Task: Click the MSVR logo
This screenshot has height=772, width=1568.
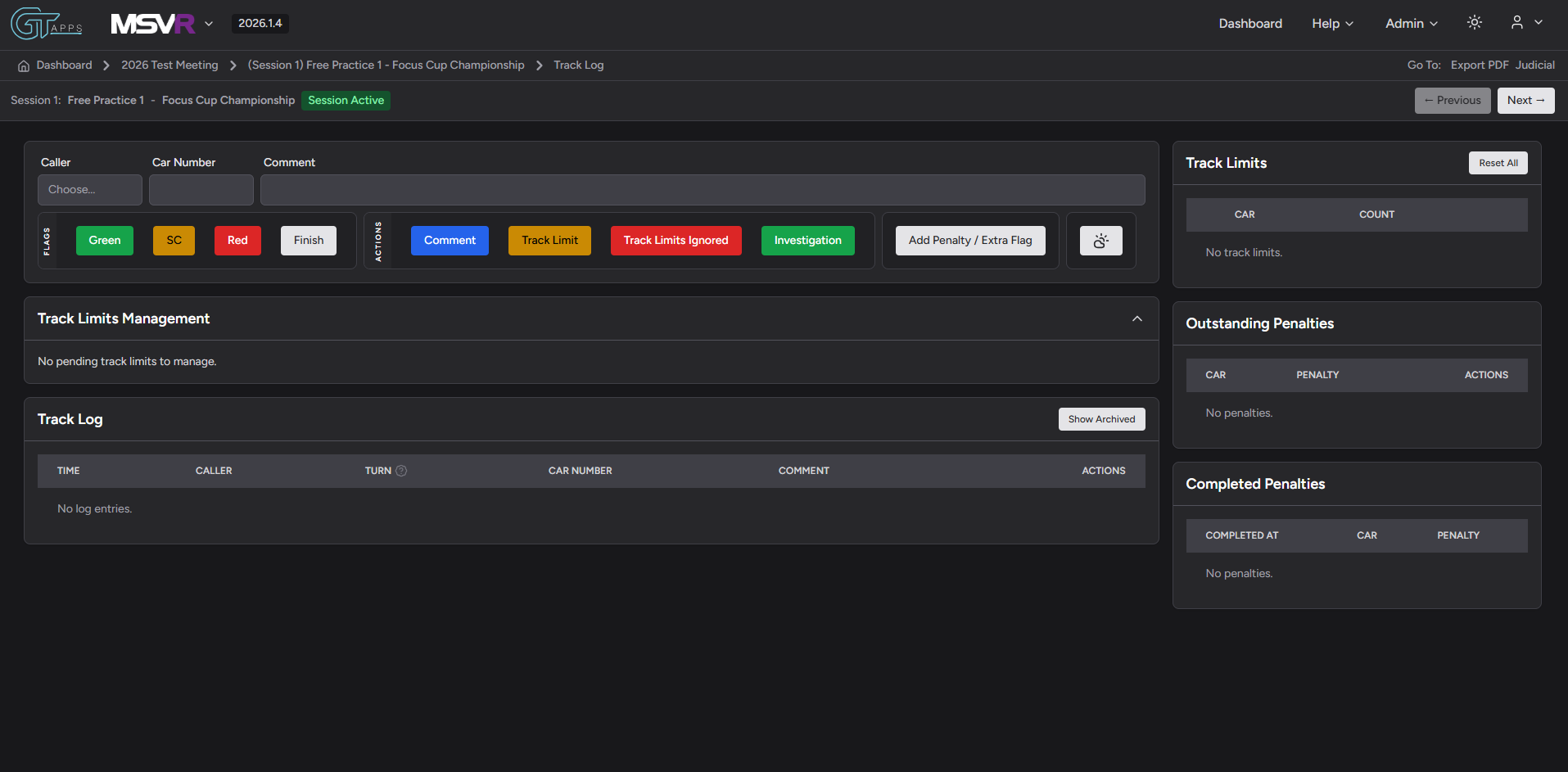Action: pyautogui.click(x=153, y=24)
